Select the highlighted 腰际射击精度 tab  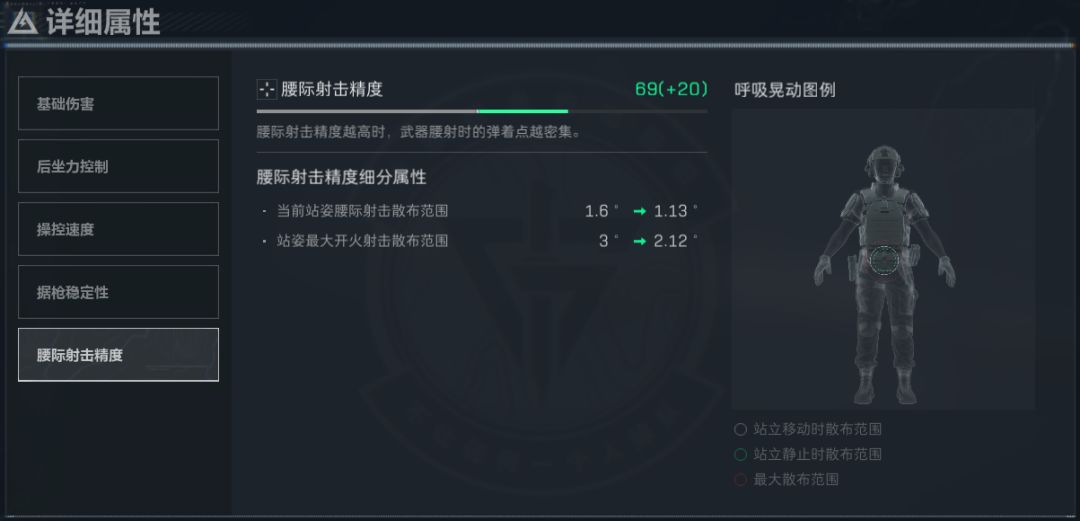tap(118, 355)
